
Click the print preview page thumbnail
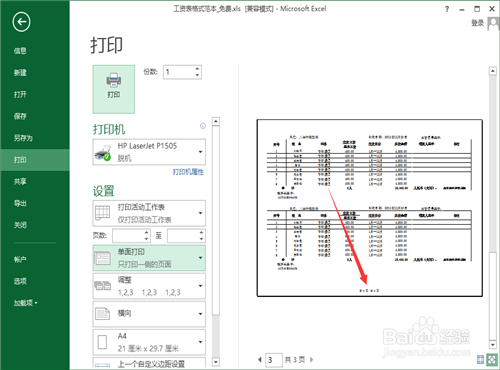(370, 208)
